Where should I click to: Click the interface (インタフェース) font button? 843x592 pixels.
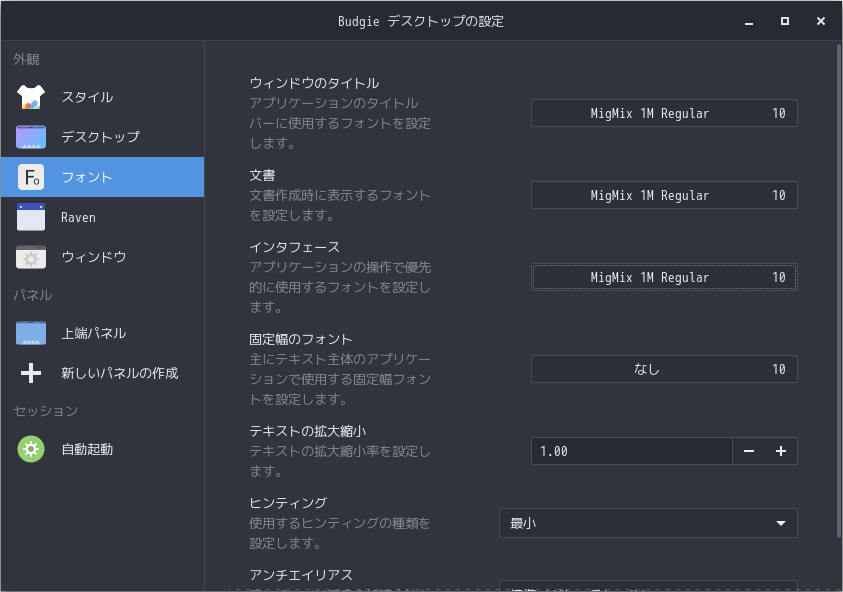coord(664,277)
